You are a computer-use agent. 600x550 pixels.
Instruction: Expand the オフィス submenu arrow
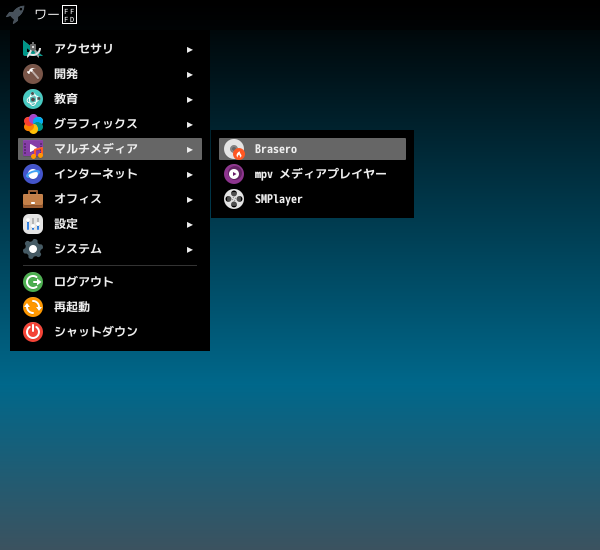[x=189, y=200]
